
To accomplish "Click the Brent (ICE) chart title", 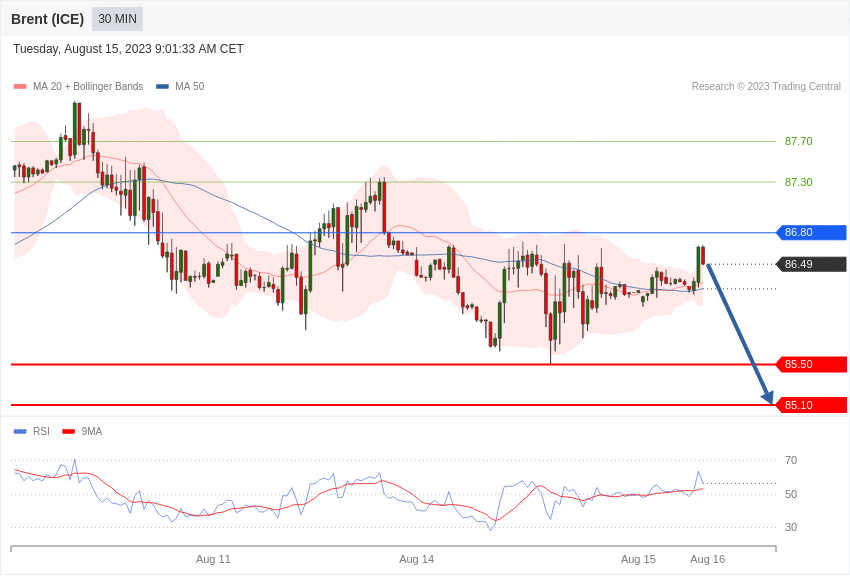I will pos(48,19).
